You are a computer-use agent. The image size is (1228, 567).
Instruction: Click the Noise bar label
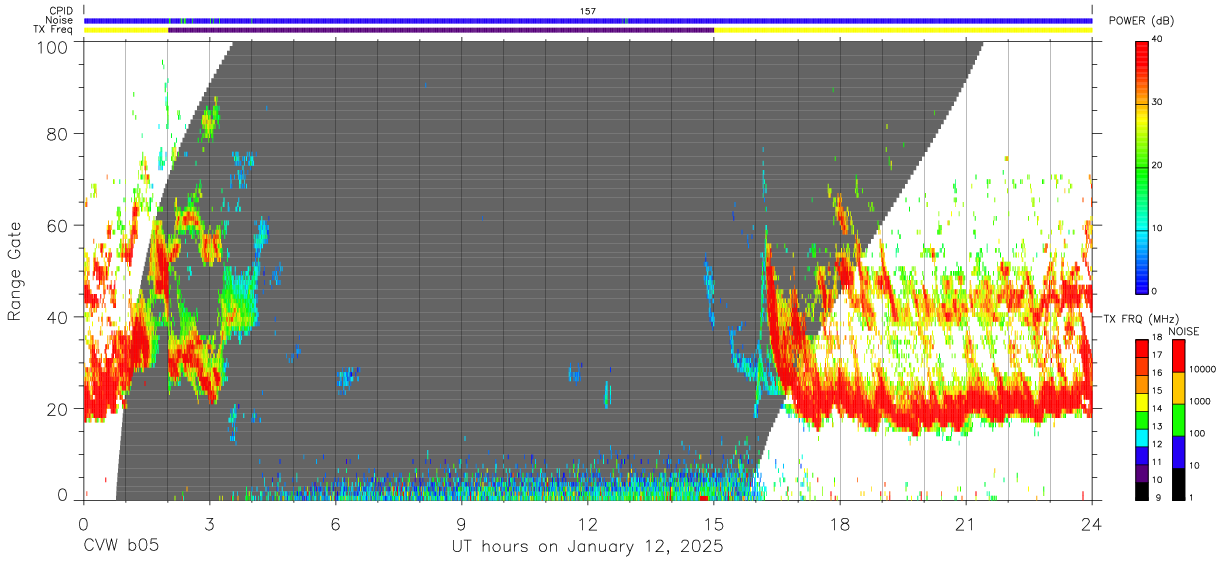pyautogui.click(x=59, y=20)
